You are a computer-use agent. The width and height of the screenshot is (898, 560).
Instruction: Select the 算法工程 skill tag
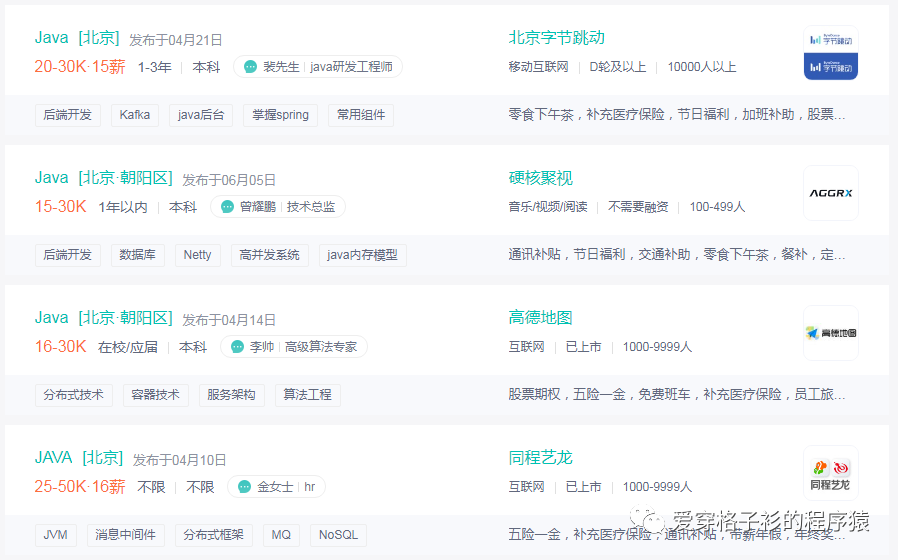tap(308, 395)
